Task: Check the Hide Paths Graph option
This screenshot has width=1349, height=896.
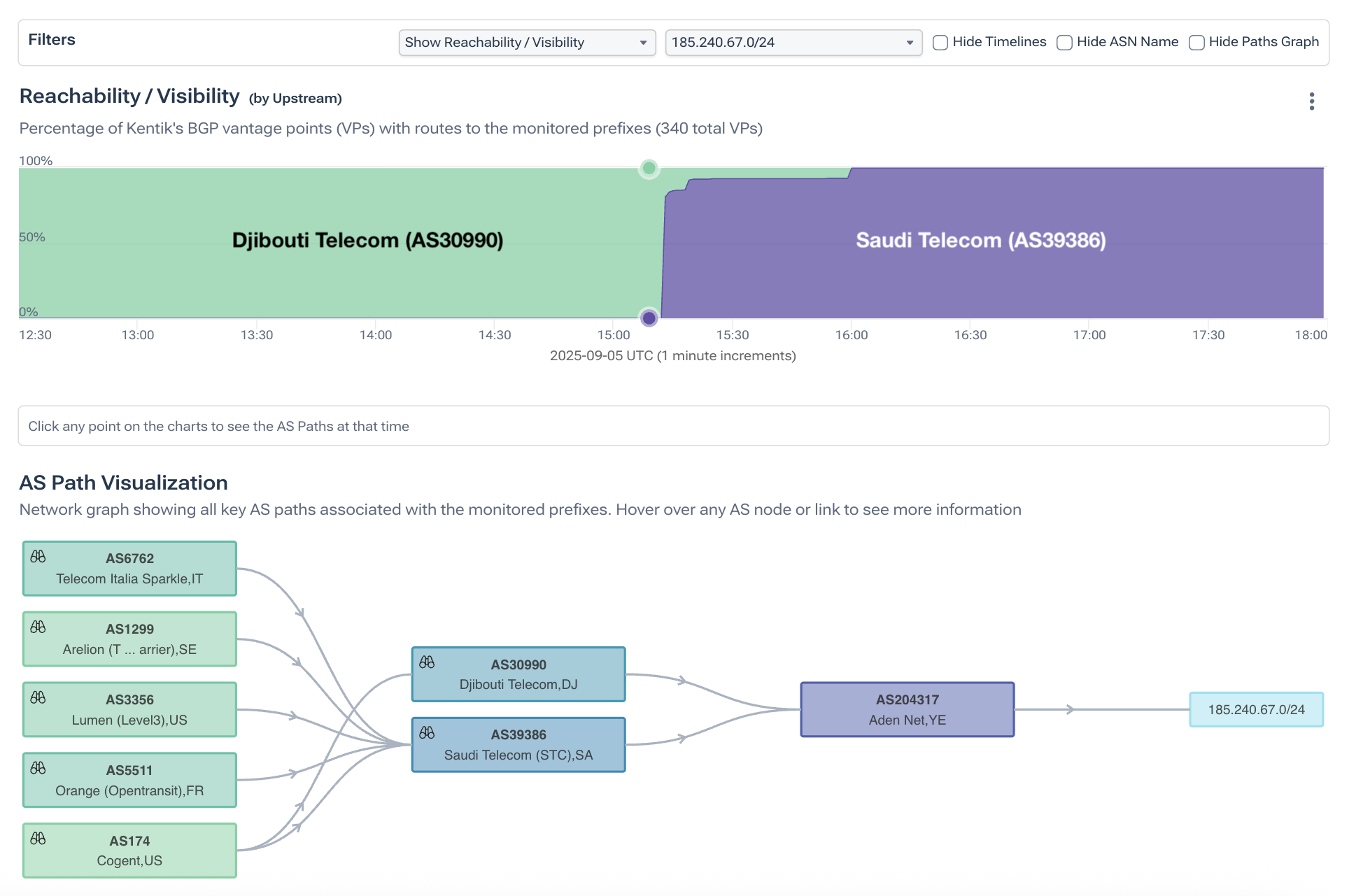Action: click(x=1196, y=43)
